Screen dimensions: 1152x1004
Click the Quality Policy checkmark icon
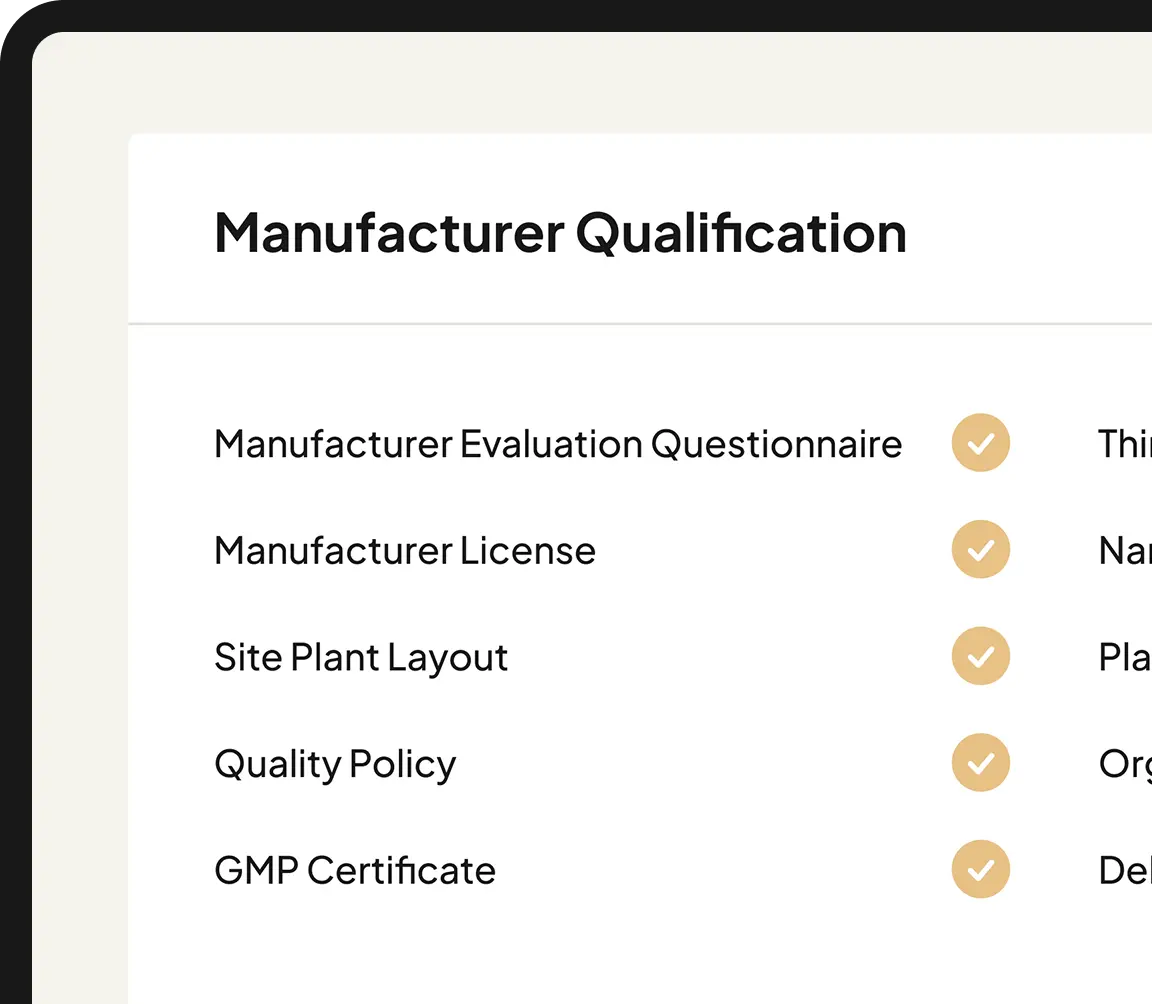(x=980, y=762)
